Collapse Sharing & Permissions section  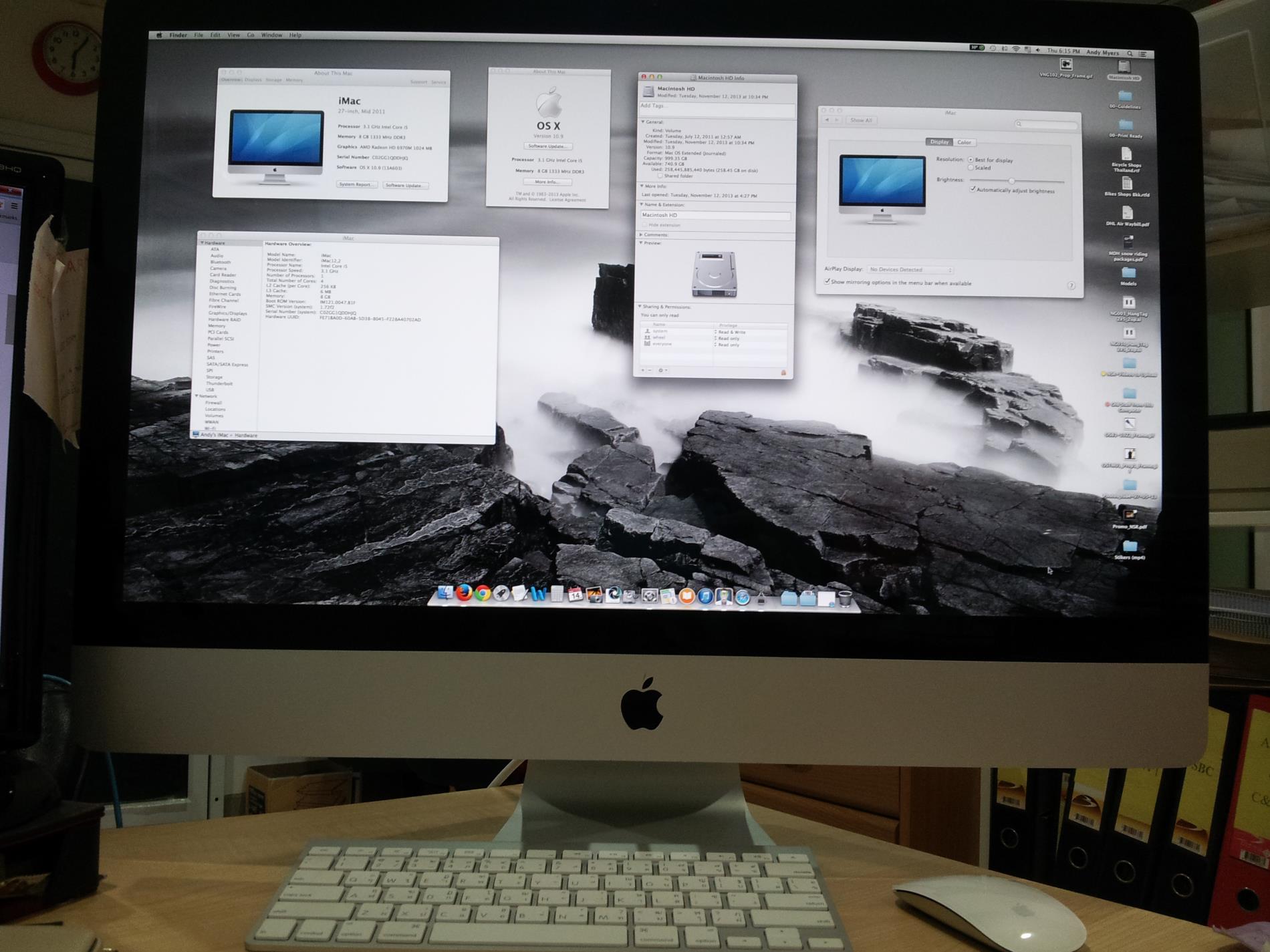(x=640, y=306)
